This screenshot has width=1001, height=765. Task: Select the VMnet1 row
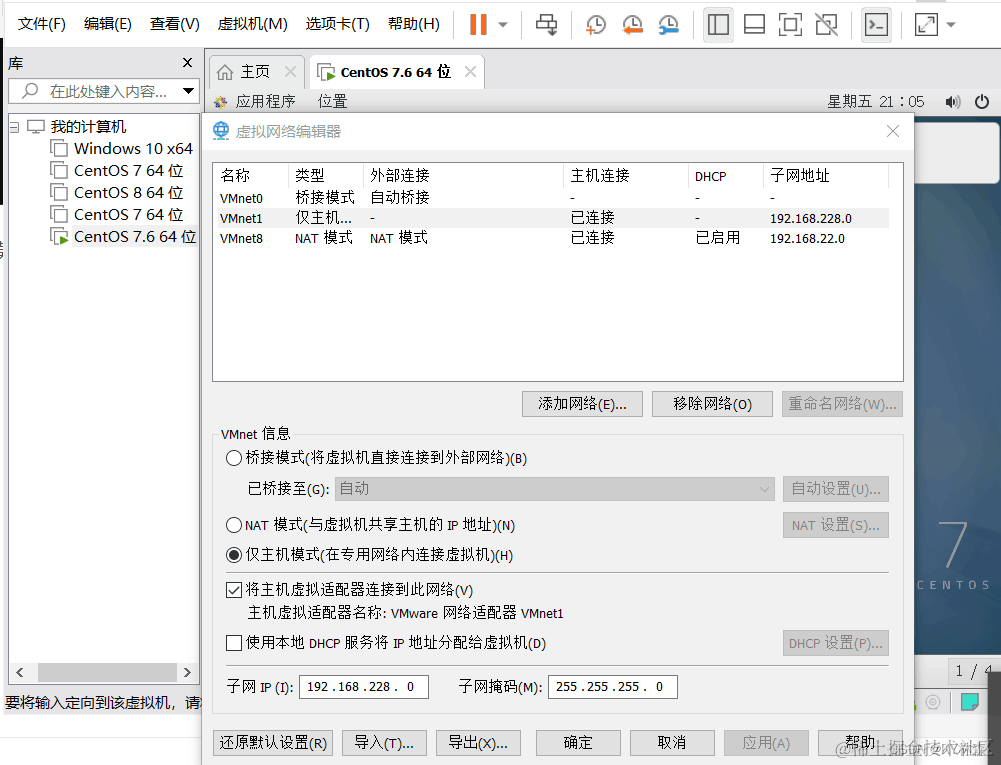click(553, 218)
